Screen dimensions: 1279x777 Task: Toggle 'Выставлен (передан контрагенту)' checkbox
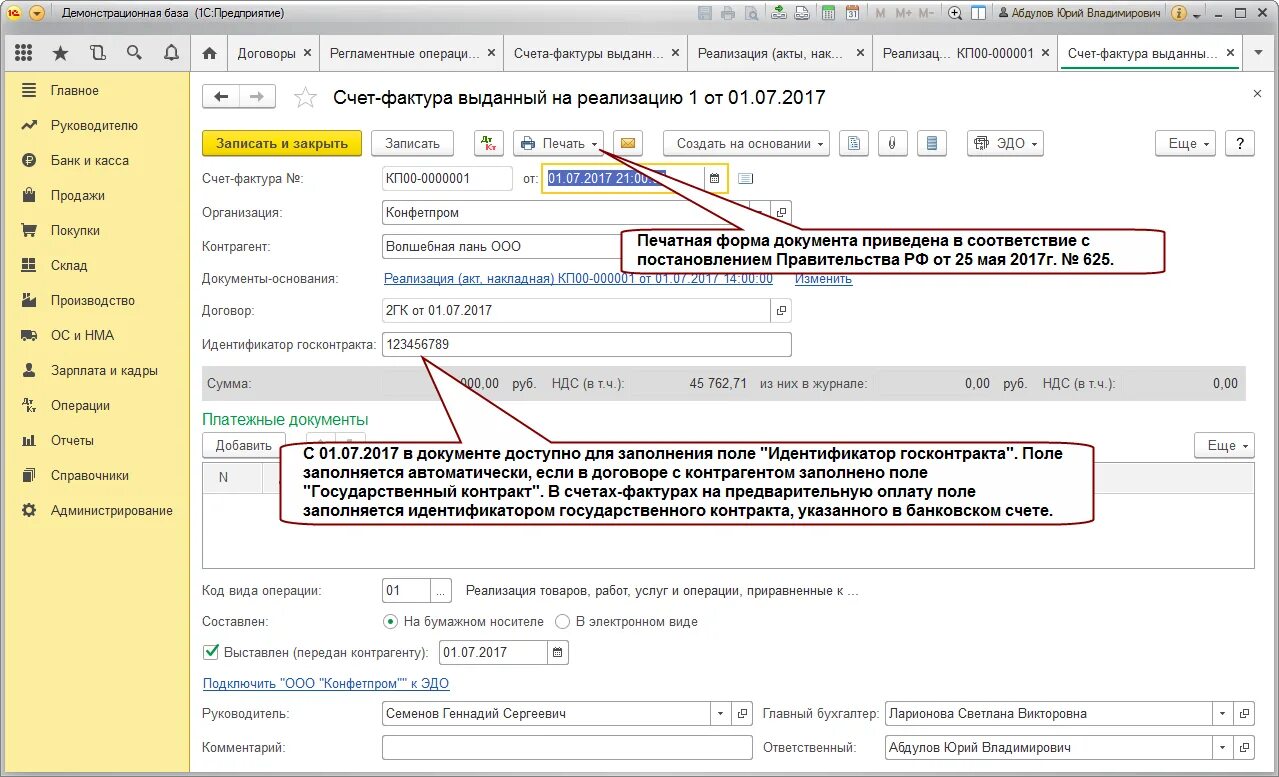[x=211, y=651]
